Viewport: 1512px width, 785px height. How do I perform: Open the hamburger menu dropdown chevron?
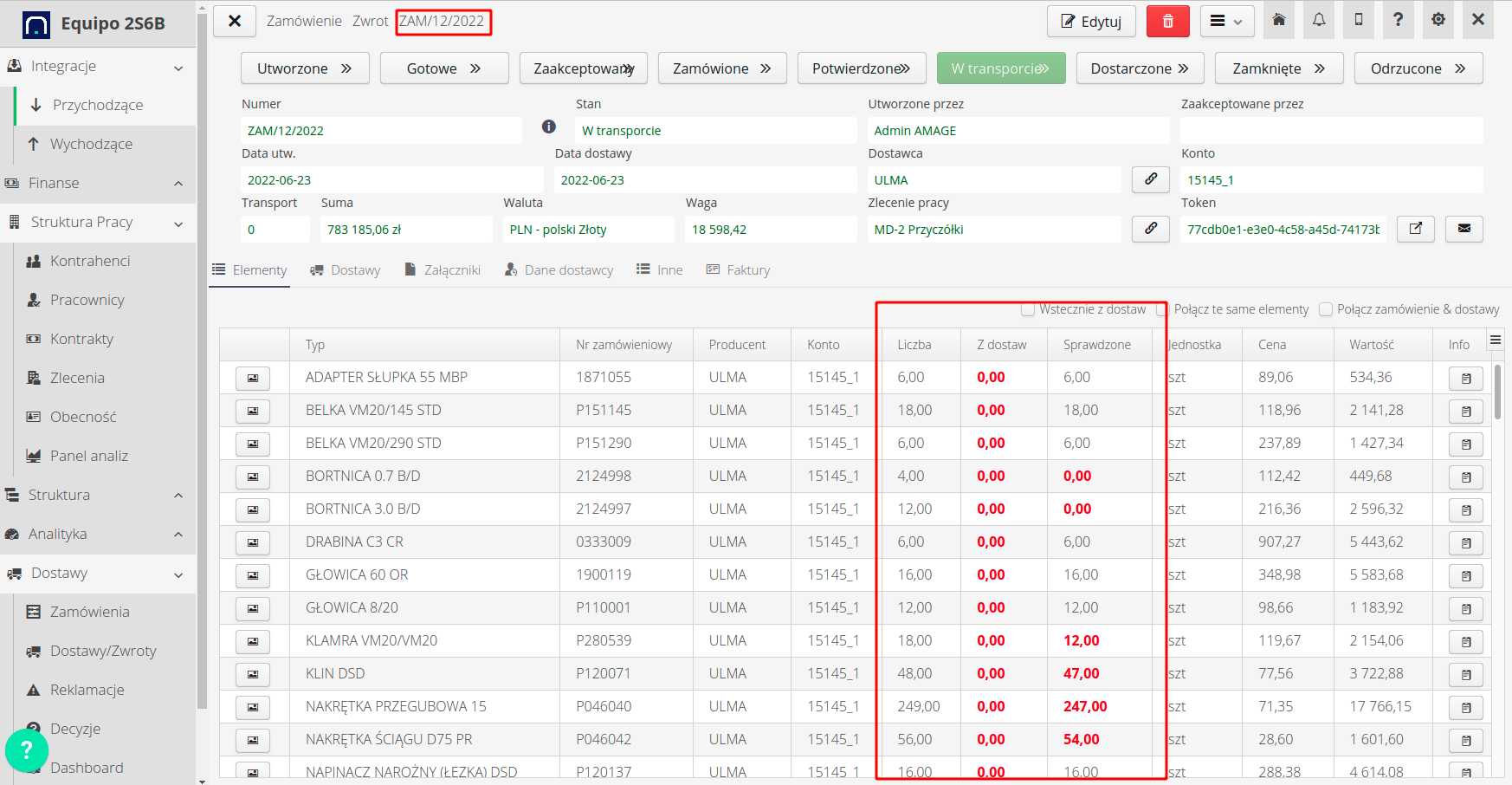1239,20
